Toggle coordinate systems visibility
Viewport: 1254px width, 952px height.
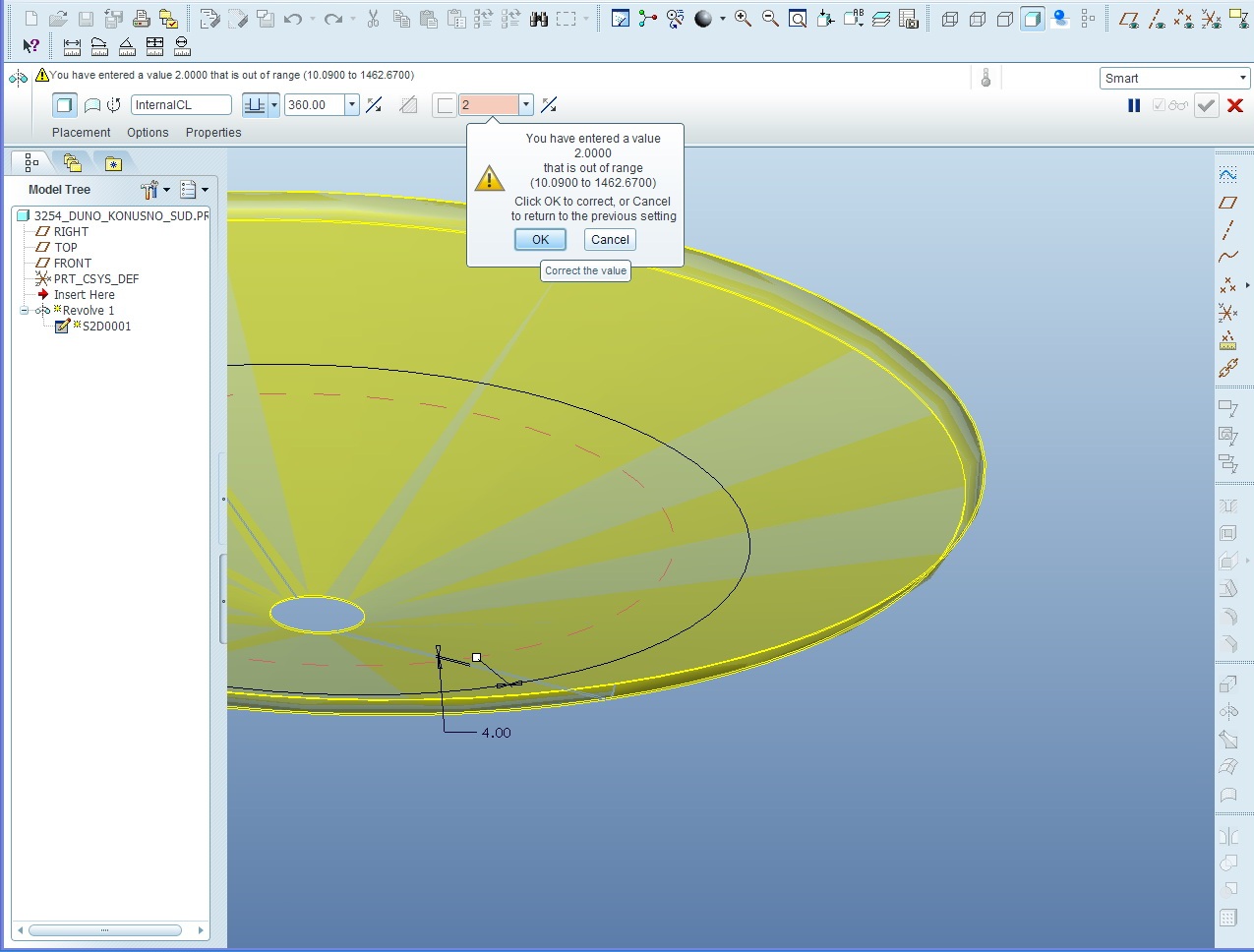(1212, 19)
